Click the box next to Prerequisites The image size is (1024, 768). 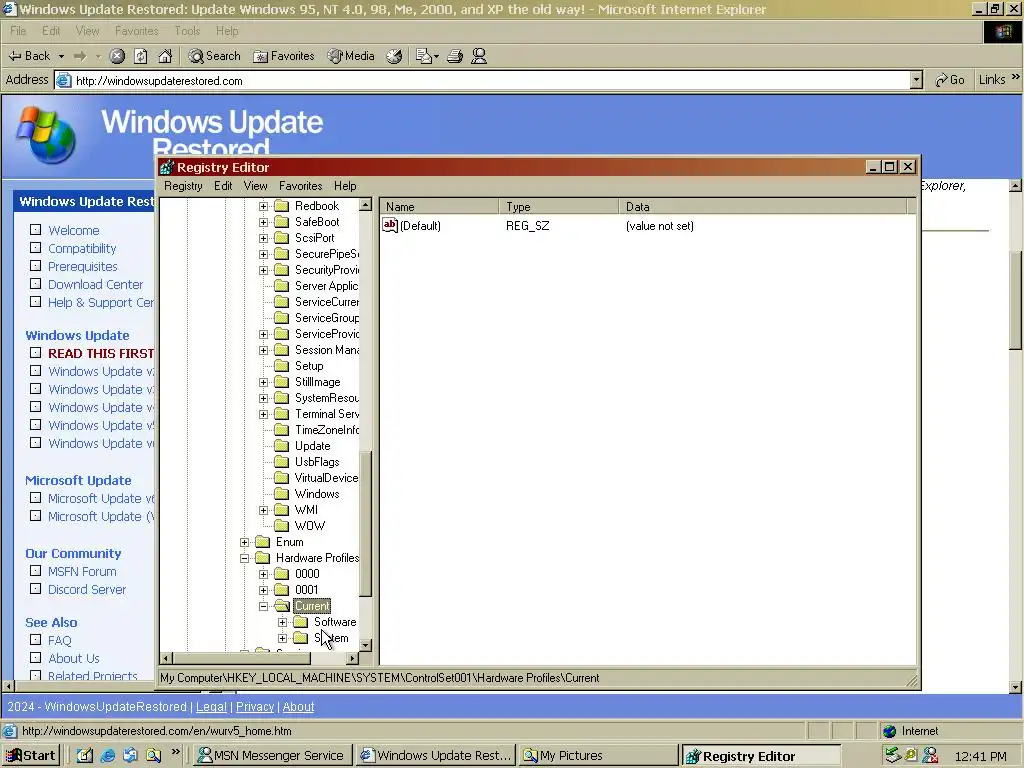(x=35, y=266)
